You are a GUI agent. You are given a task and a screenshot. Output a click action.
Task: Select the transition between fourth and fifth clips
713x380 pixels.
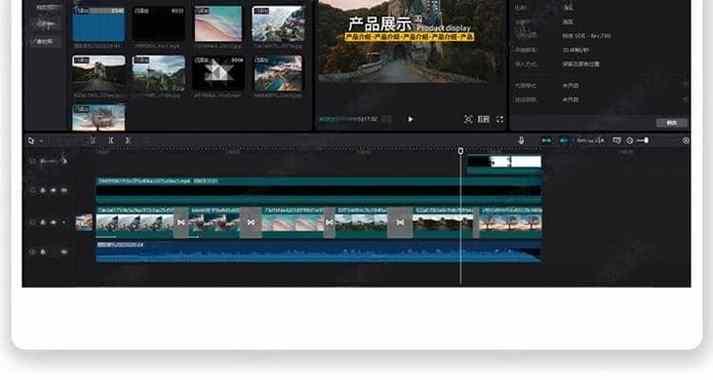[x=400, y=223]
